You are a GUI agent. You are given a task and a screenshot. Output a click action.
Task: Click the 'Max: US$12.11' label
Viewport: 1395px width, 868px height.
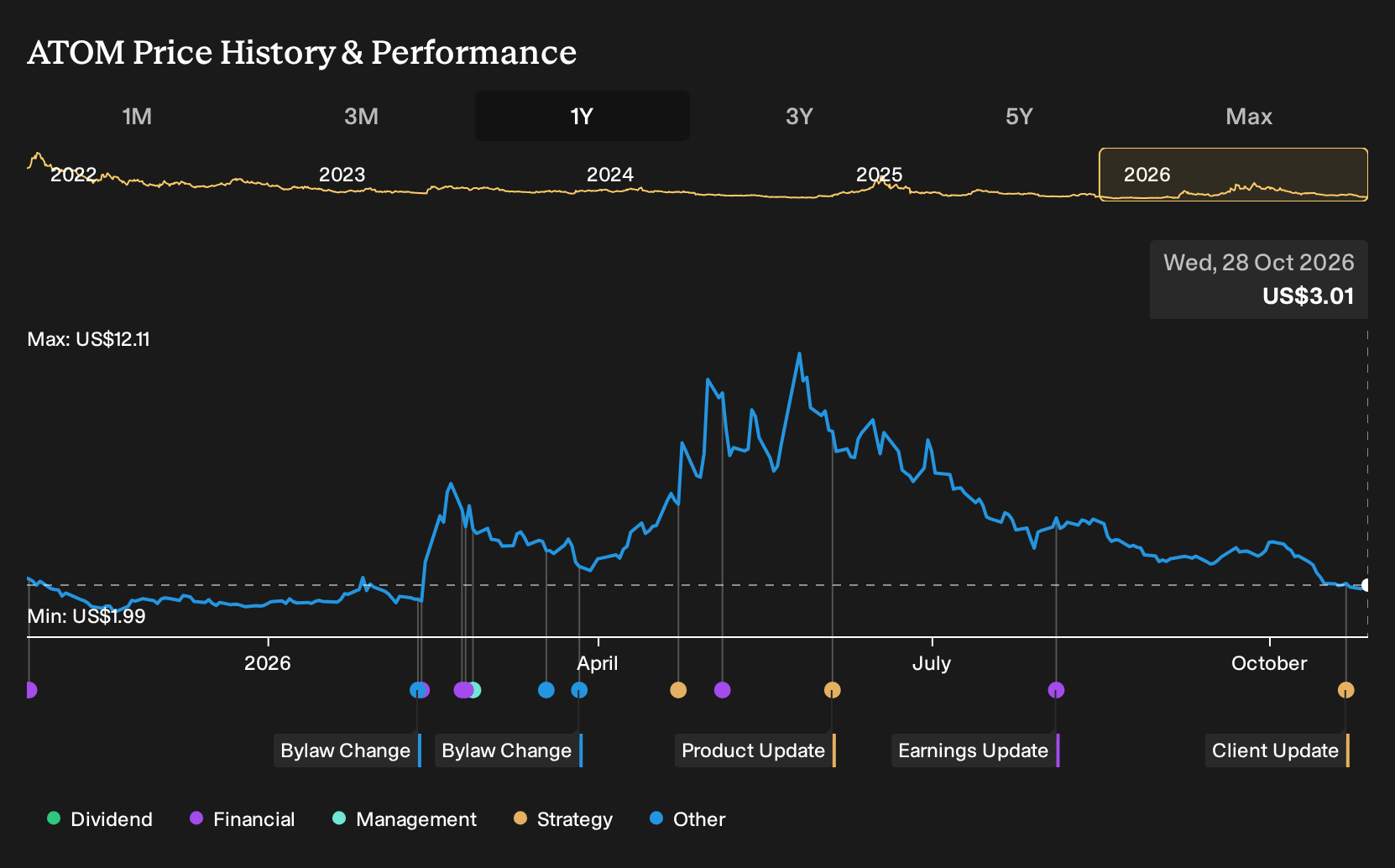pyautogui.click(x=89, y=339)
